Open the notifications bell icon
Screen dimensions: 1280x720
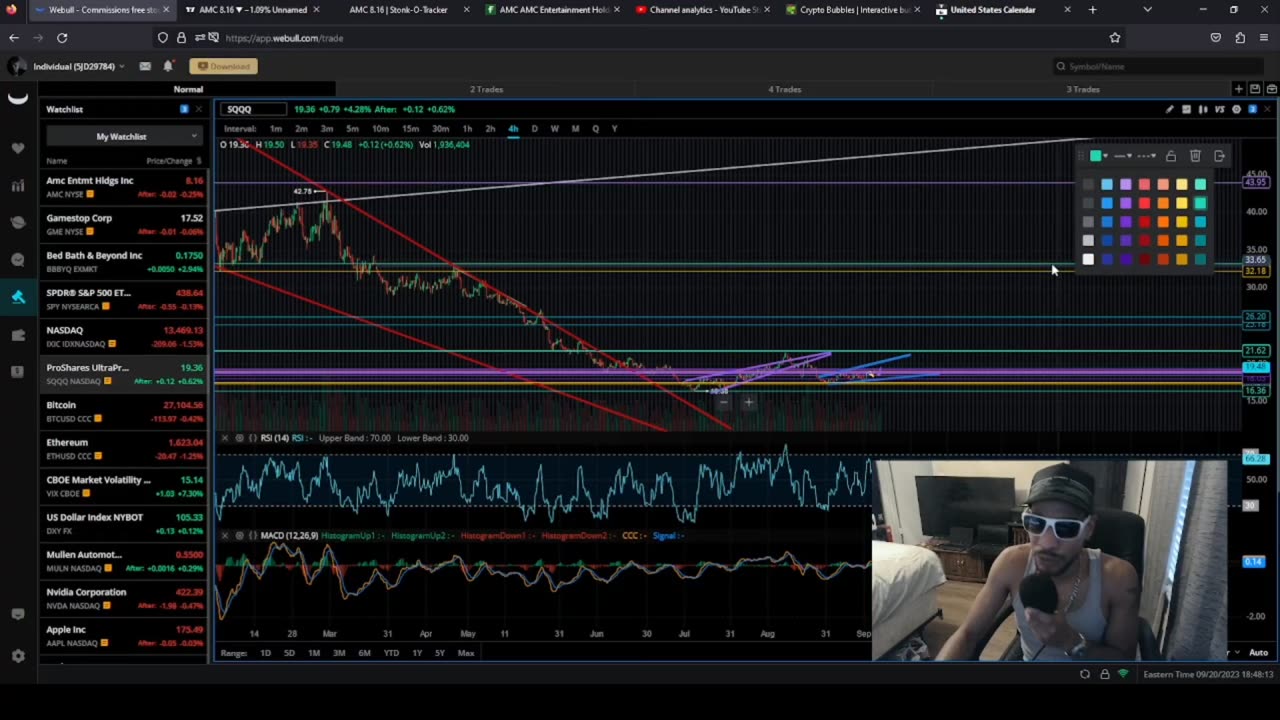[x=168, y=66]
